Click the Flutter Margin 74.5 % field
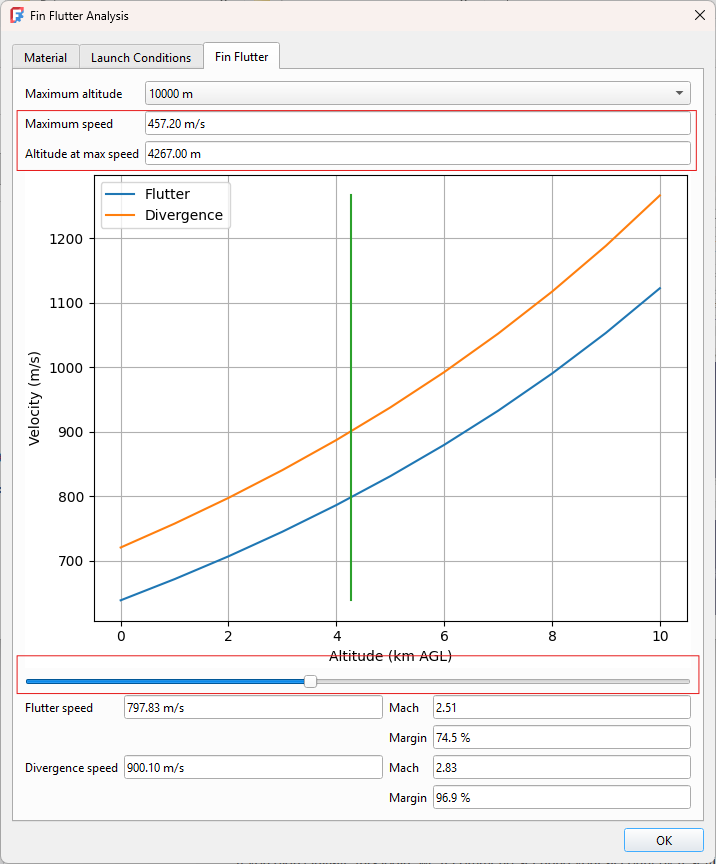Screen dimensions: 716x864 [560, 738]
